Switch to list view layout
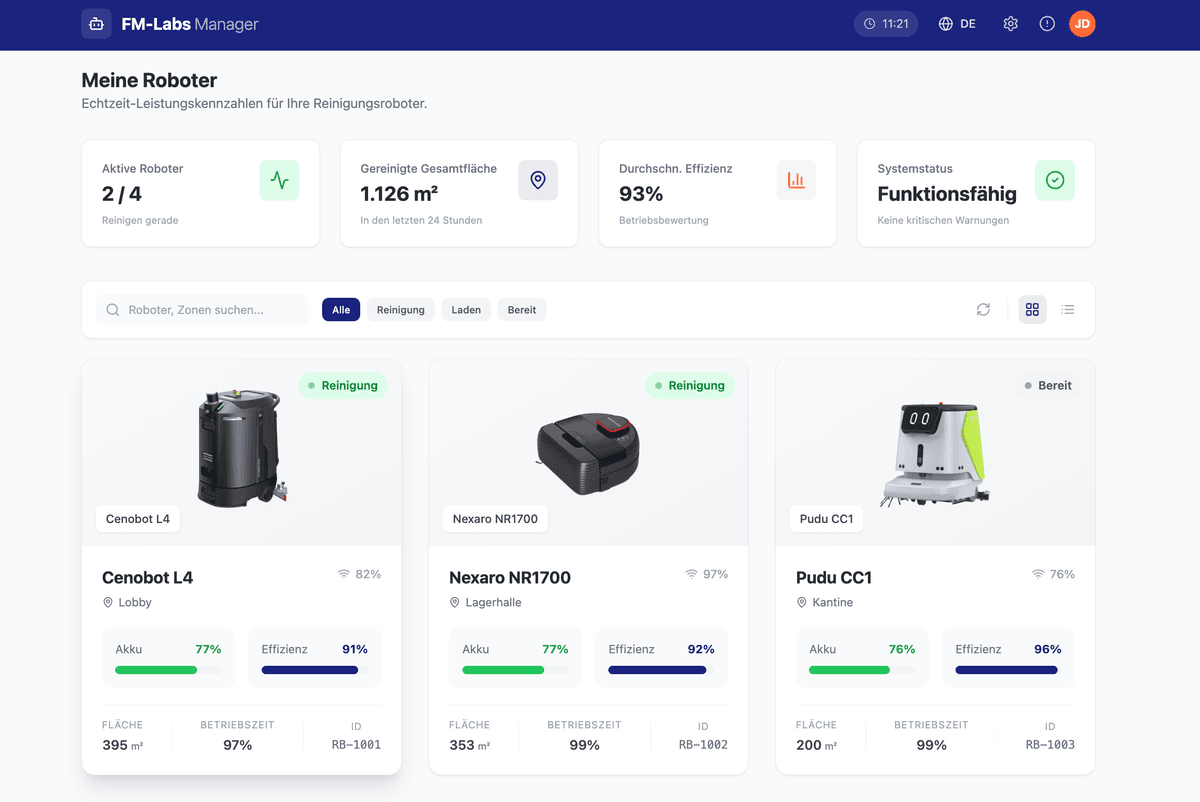The height and width of the screenshot is (802, 1200). point(1067,310)
